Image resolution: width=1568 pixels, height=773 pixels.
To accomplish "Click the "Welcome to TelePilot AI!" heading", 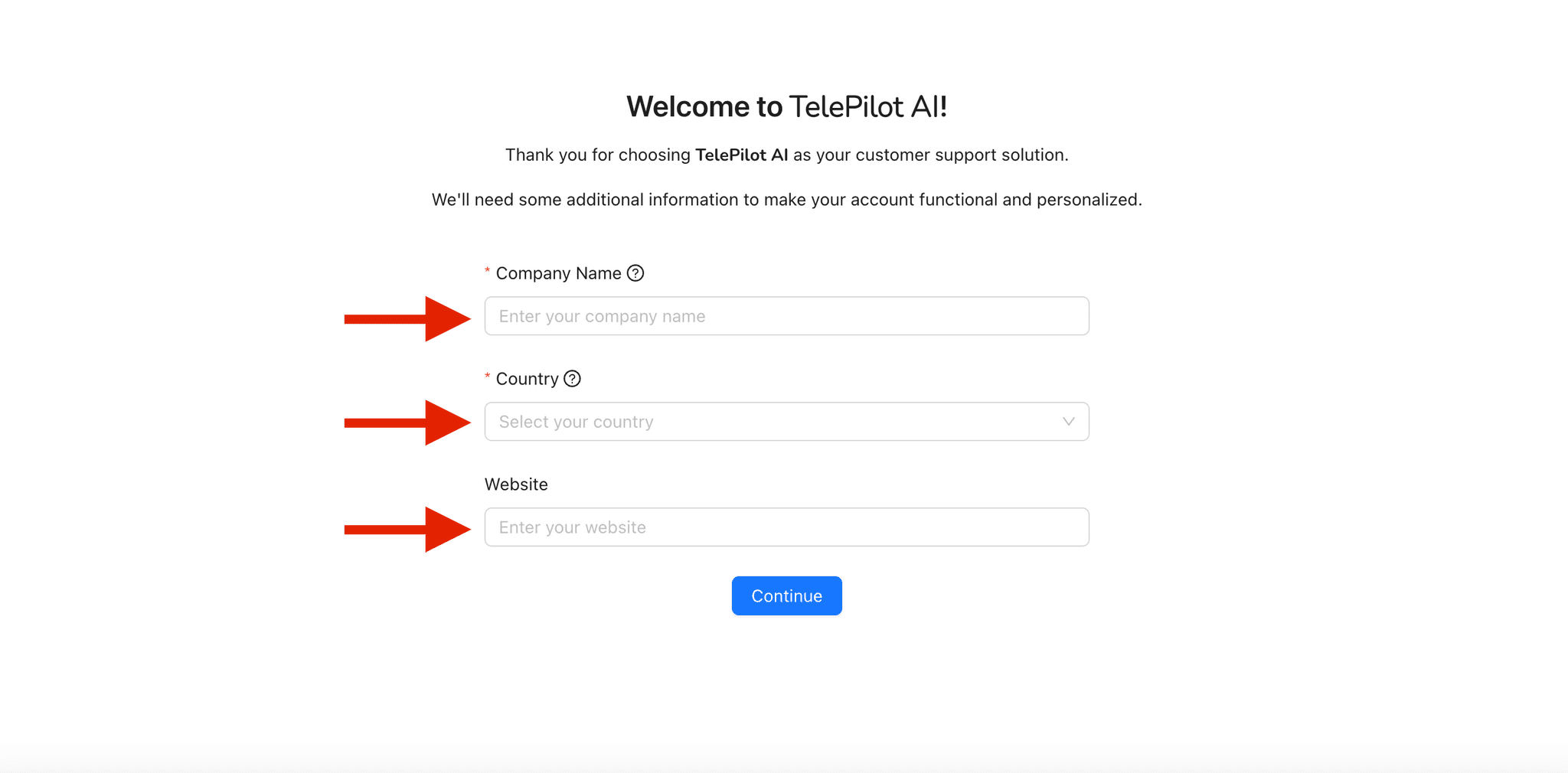I will pyautogui.click(x=786, y=106).
